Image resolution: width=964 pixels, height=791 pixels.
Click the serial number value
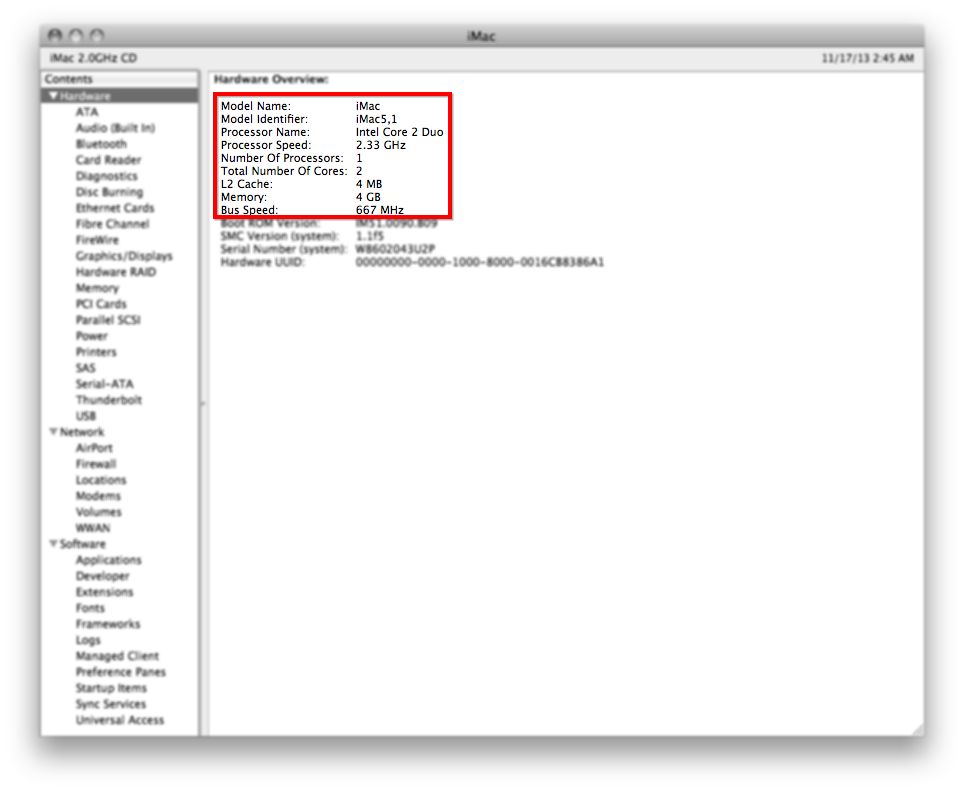tap(395, 248)
